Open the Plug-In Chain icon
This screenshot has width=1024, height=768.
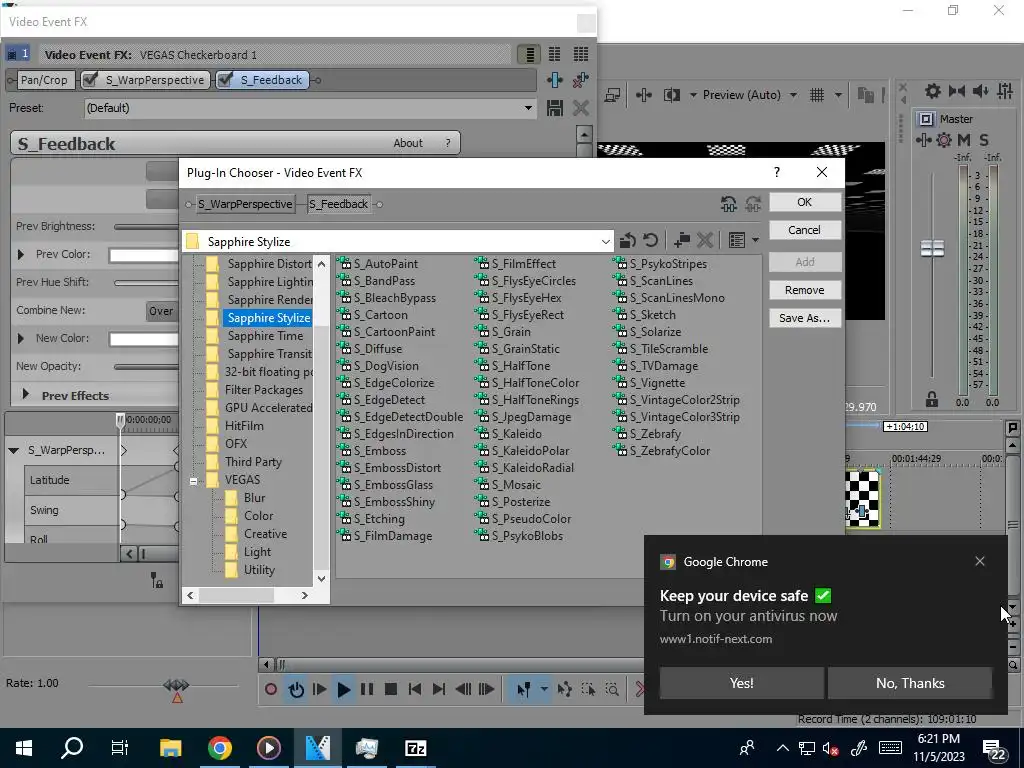[554, 80]
